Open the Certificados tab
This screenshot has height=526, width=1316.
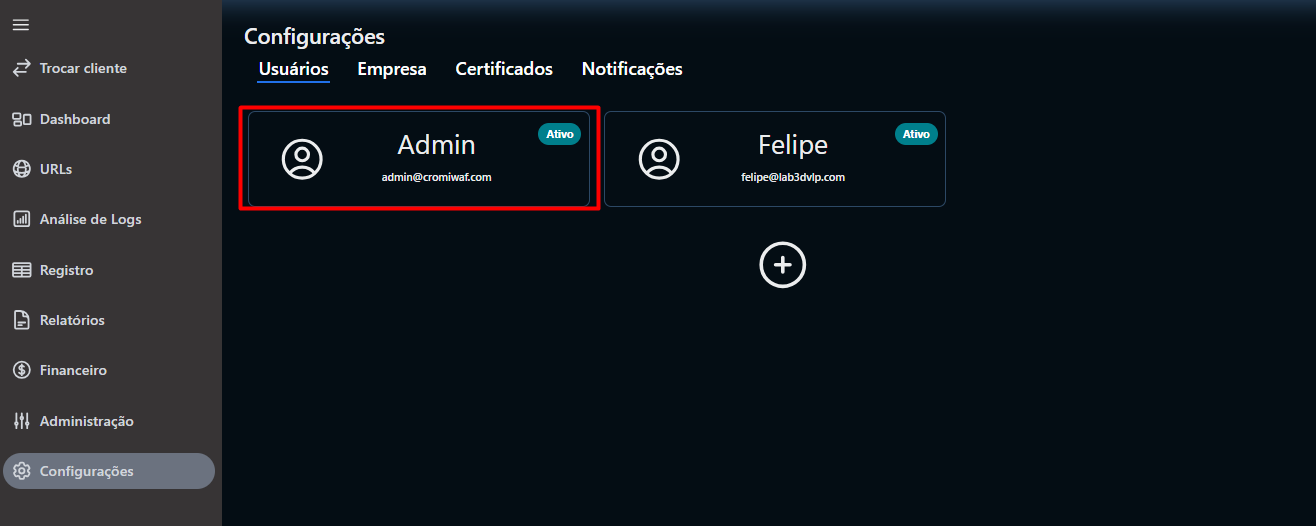pyautogui.click(x=504, y=69)
